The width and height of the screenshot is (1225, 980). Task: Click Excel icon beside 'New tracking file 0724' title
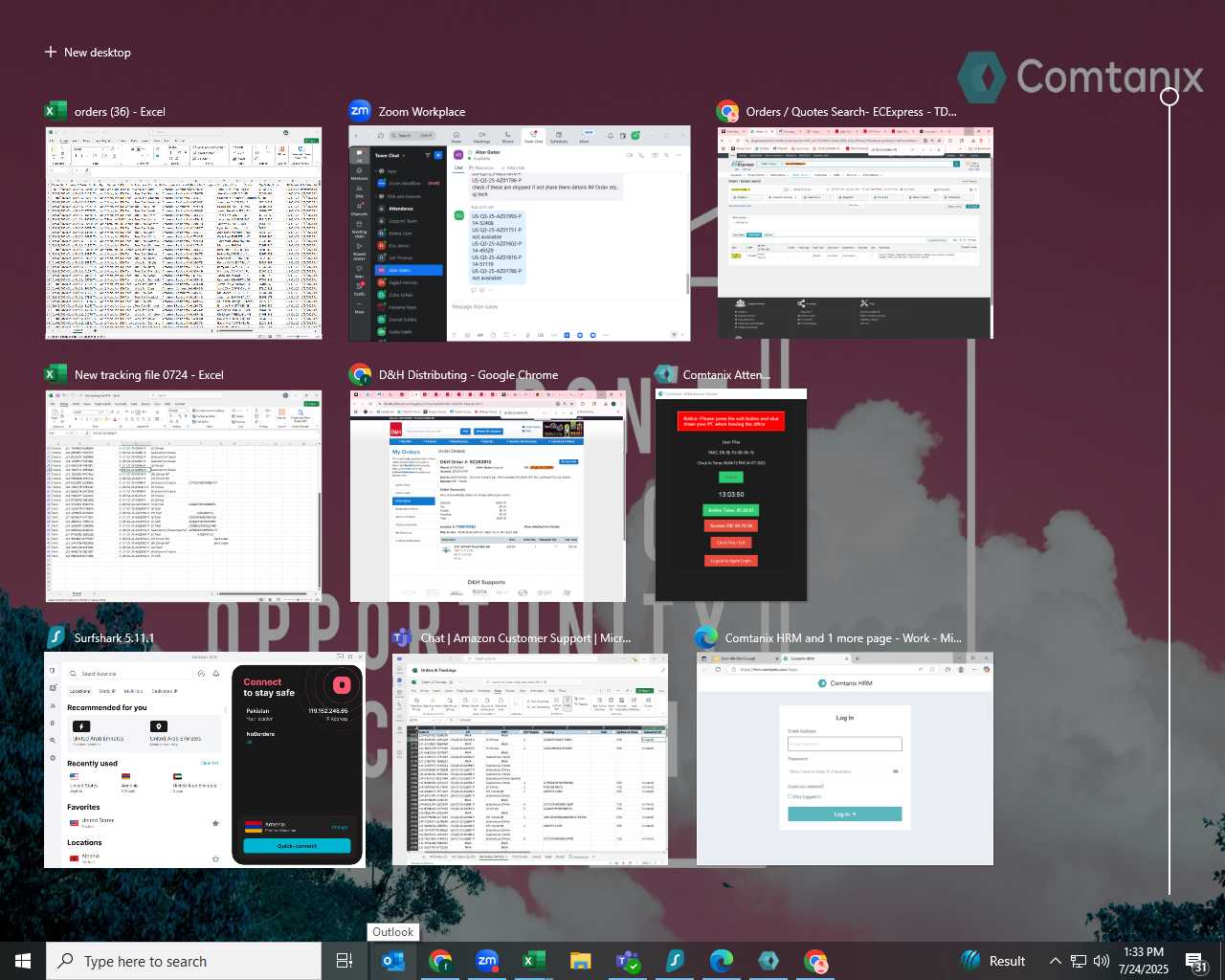[x=56, y=374]
